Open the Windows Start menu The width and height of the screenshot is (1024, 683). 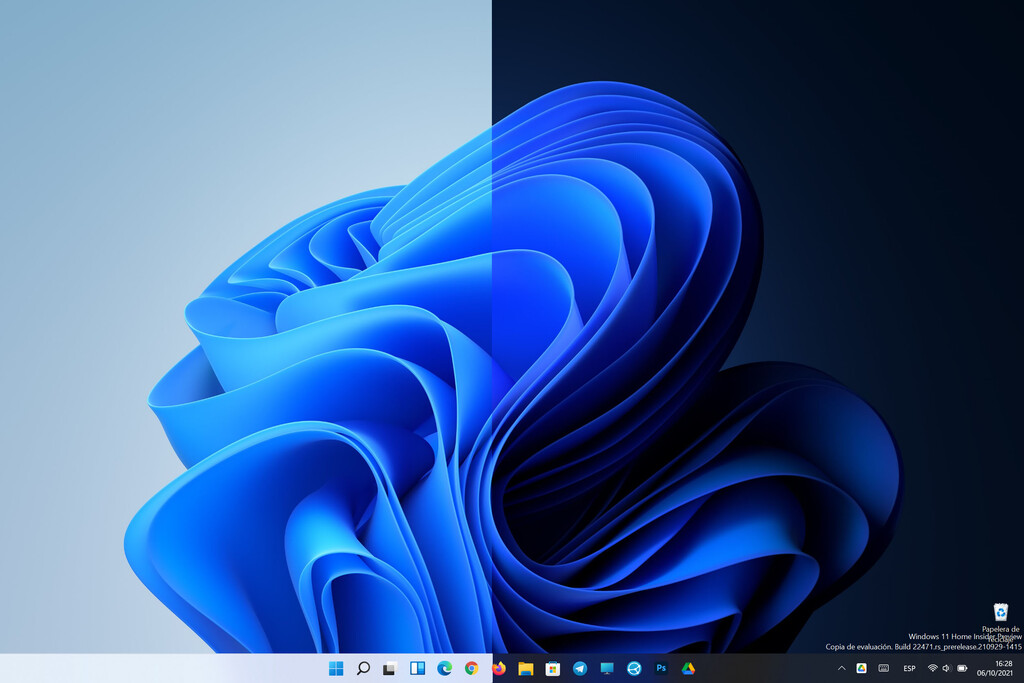[x=336, y=668]
